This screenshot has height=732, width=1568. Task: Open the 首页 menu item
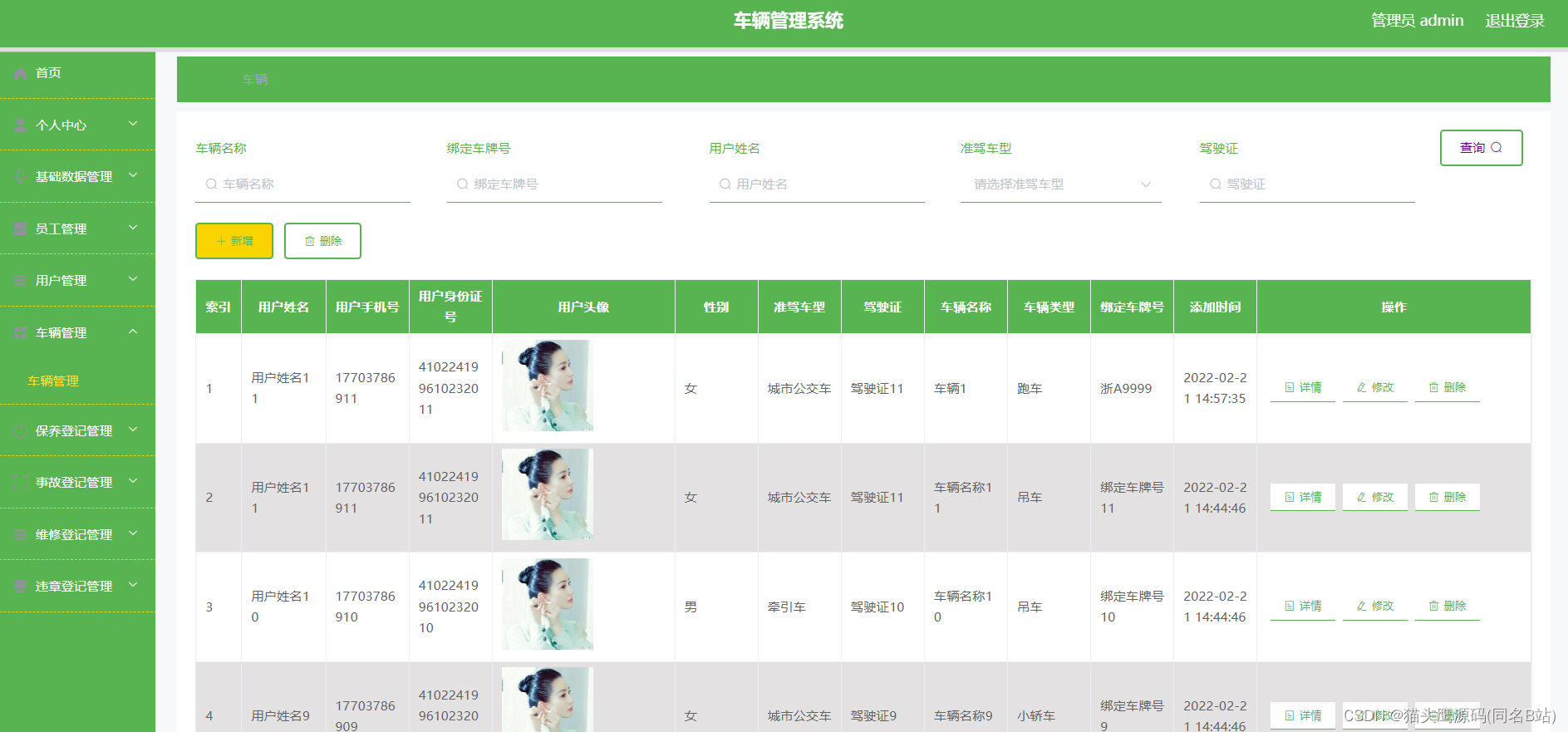77,73
